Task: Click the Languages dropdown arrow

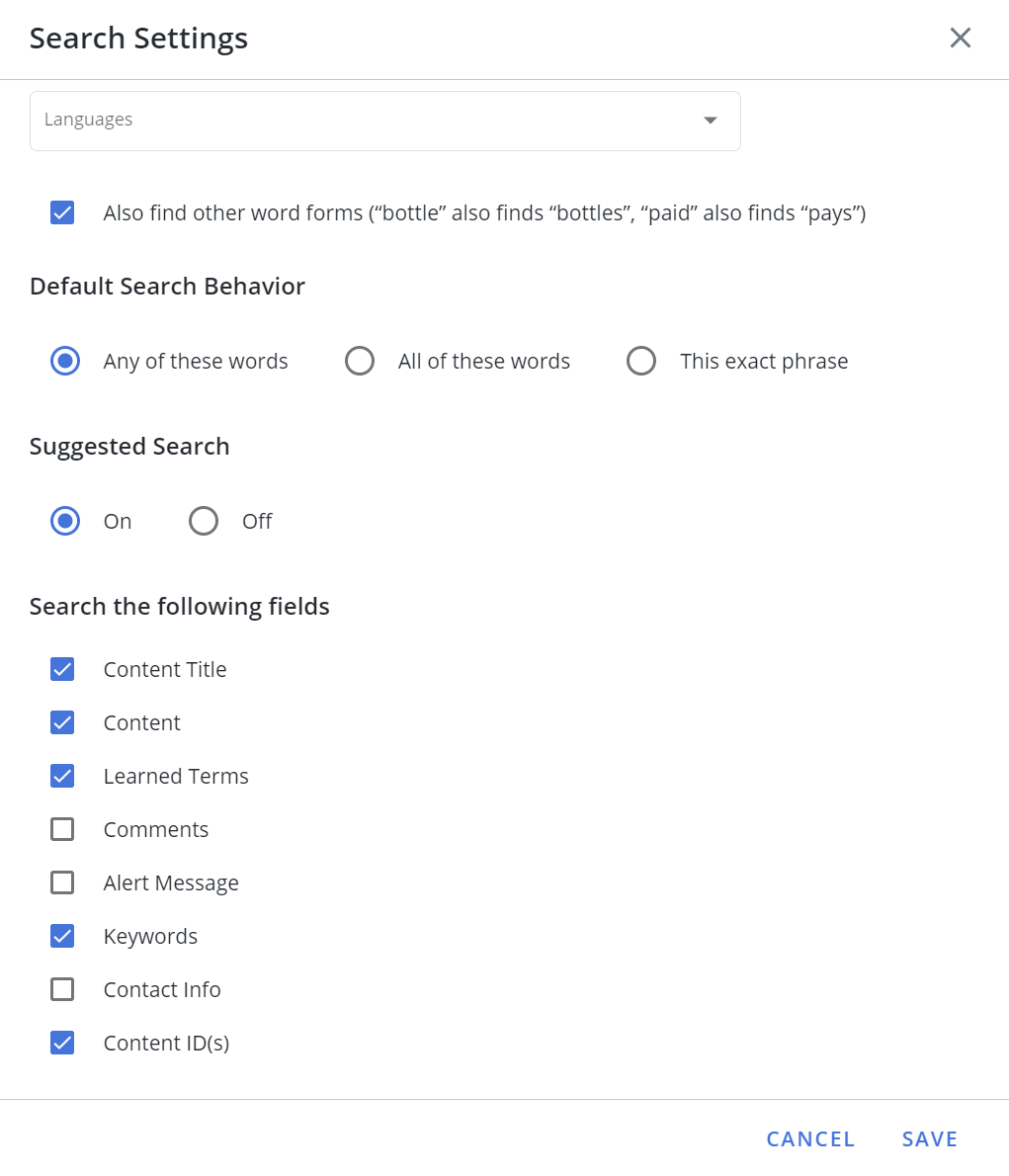Action: (x=710, y=120)
